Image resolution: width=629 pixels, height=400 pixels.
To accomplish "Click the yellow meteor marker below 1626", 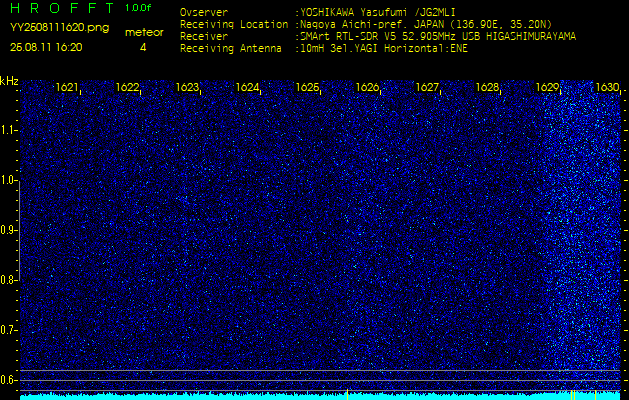I will (x=347, y=394).
